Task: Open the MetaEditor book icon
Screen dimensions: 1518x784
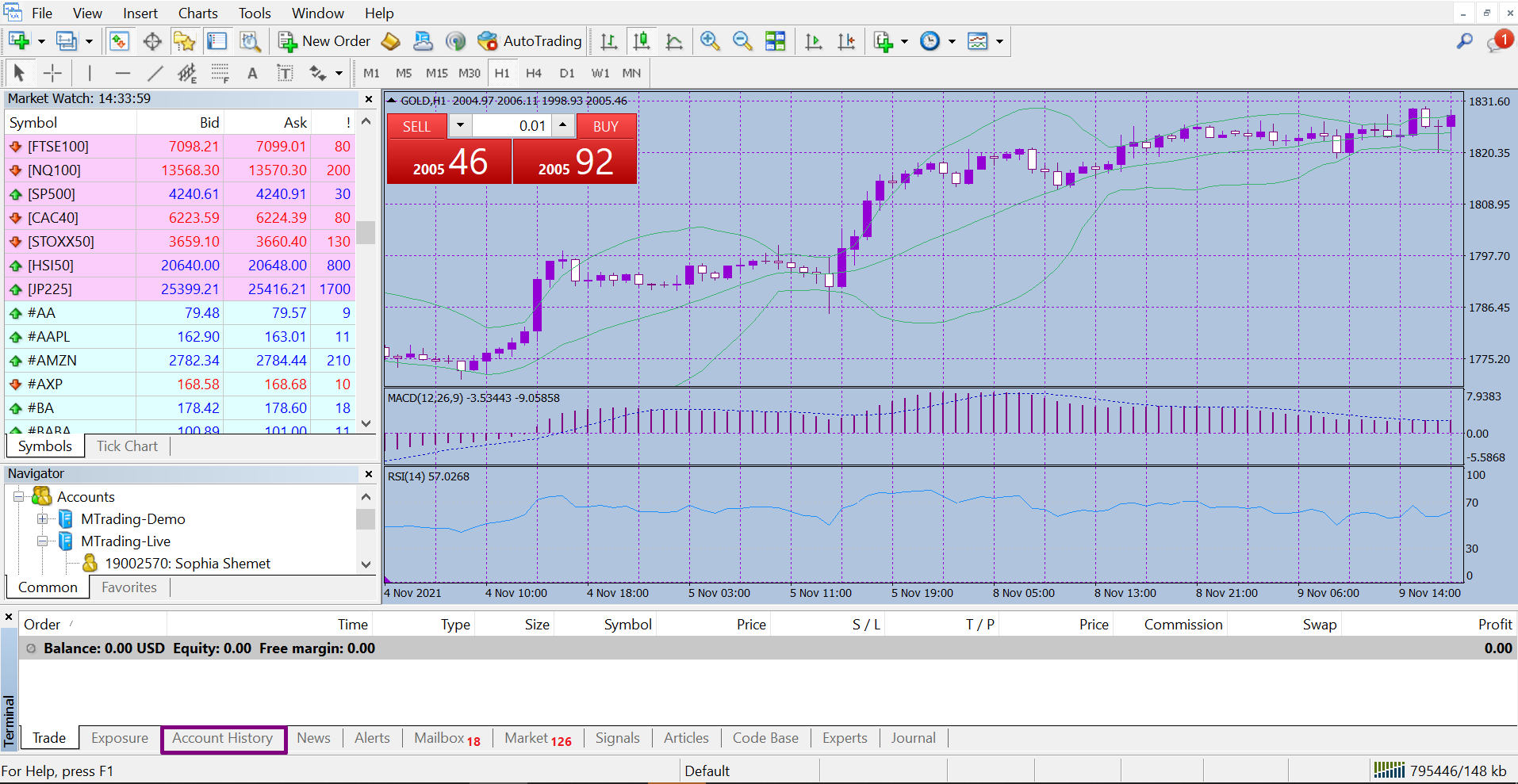Action: click(390, 41)
